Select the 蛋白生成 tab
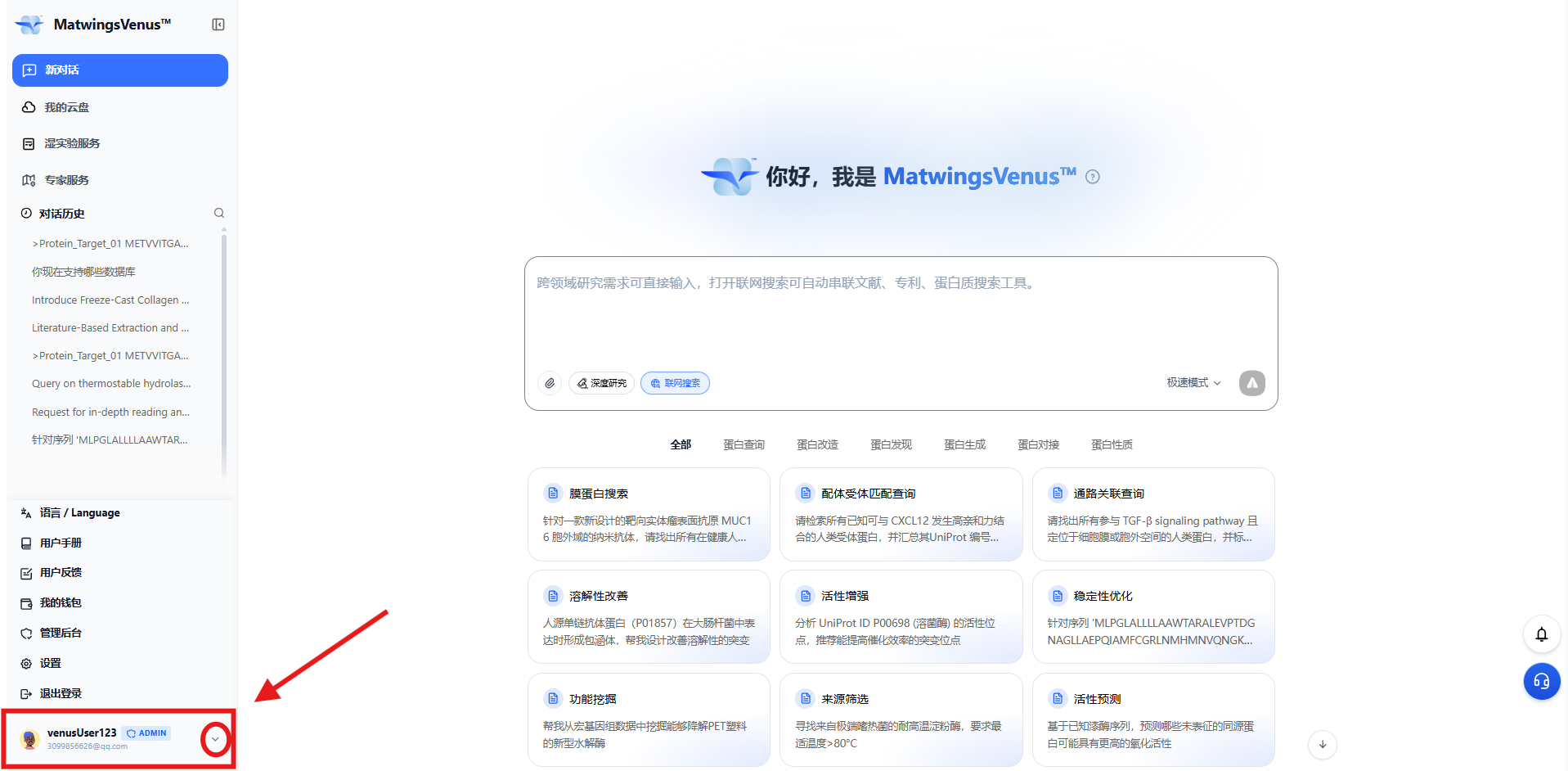The image size is (1568, 771). pyautogui.click(x=964, y=445)
